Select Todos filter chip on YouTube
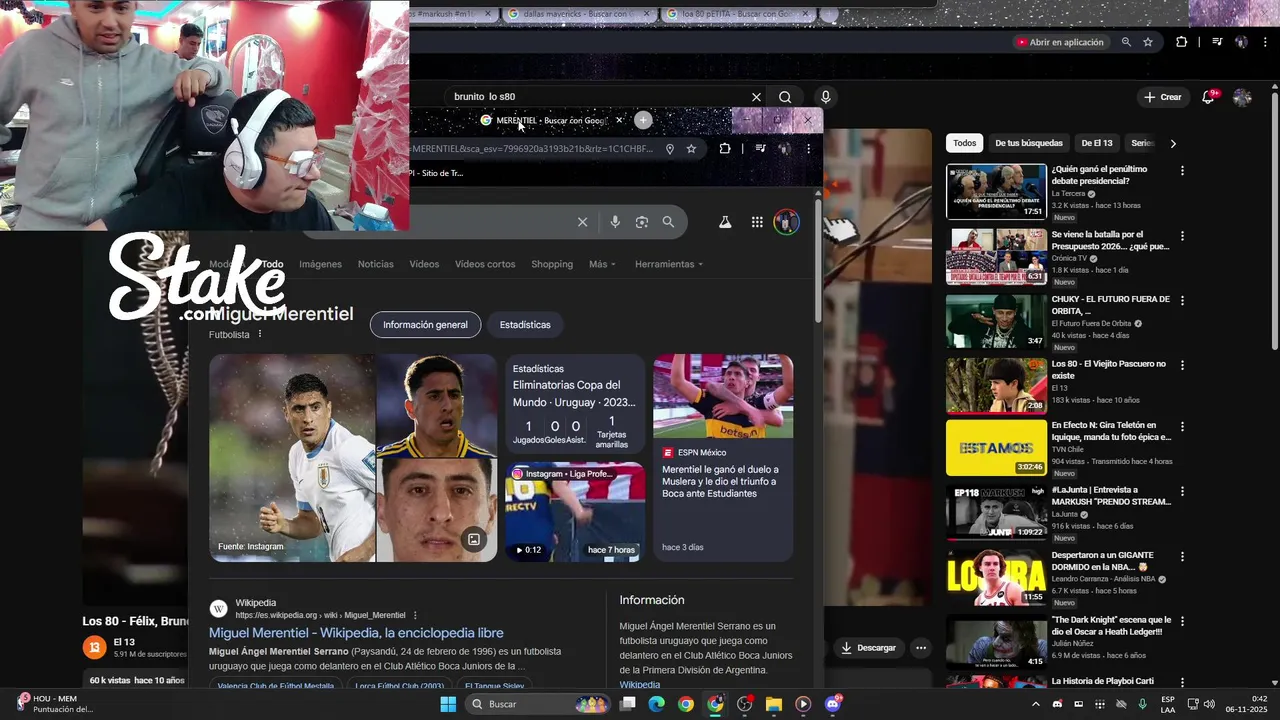 tap(964, 143)
